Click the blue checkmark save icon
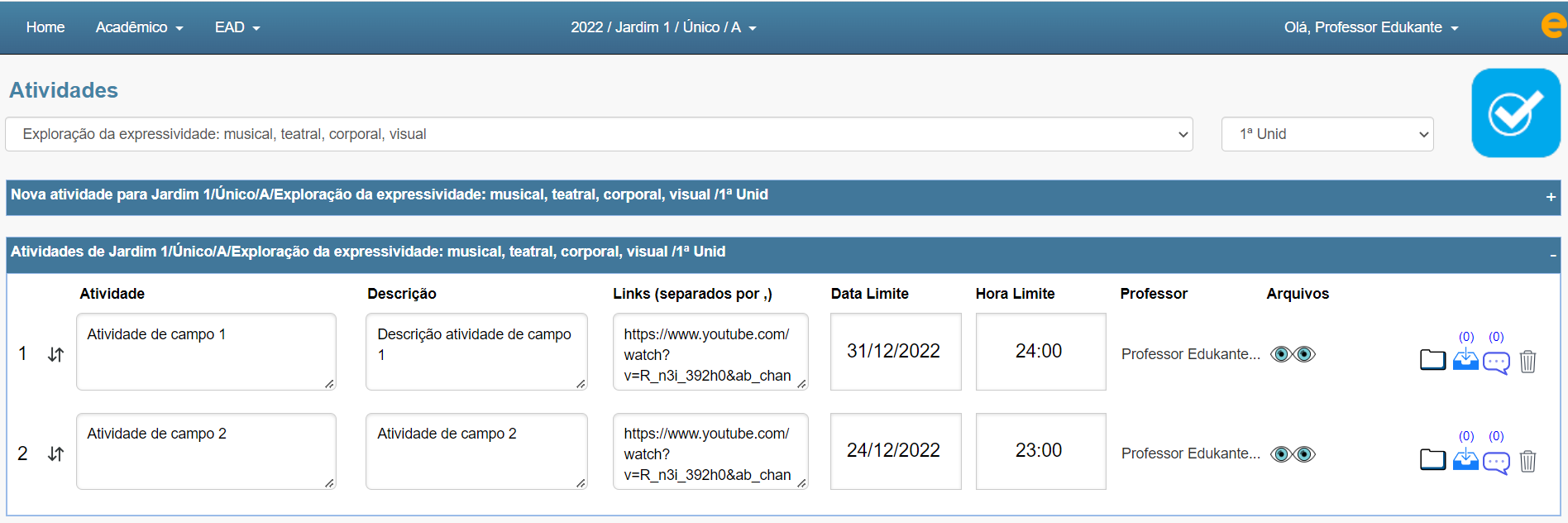Viewport: 1568px width, 523px height. (1515, 113)
